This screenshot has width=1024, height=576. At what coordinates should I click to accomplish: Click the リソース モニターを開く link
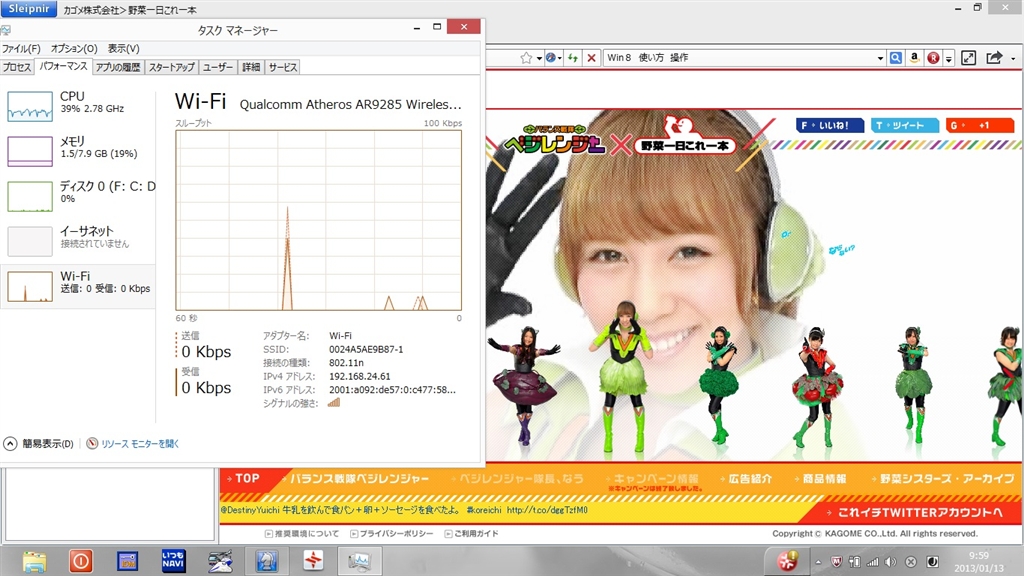pyautogui.click(x=139, y=443)
